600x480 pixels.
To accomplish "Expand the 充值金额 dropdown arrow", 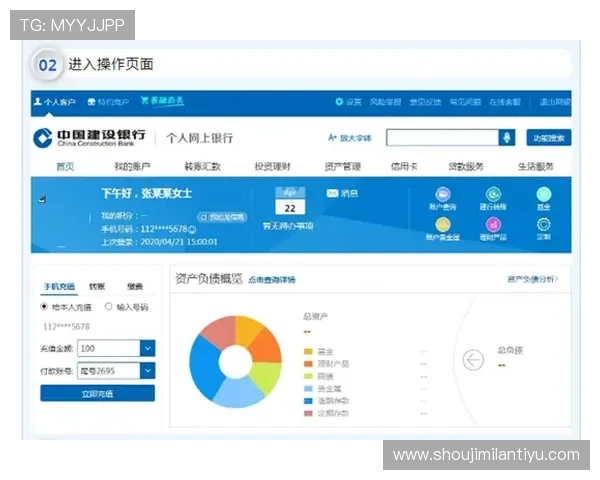I will [148, 348].
